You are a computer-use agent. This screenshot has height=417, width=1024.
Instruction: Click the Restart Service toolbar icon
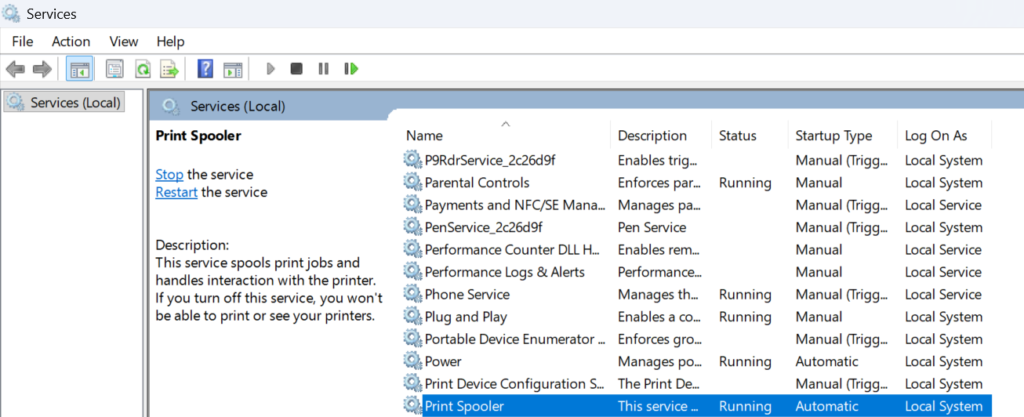coord(351,69)
